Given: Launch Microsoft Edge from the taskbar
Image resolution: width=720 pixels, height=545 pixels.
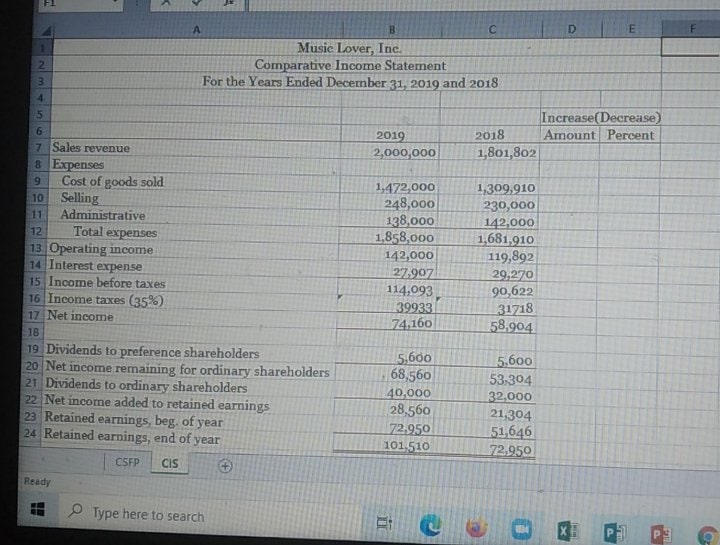Looking at the screenshot, I should [x=430, y=524].
